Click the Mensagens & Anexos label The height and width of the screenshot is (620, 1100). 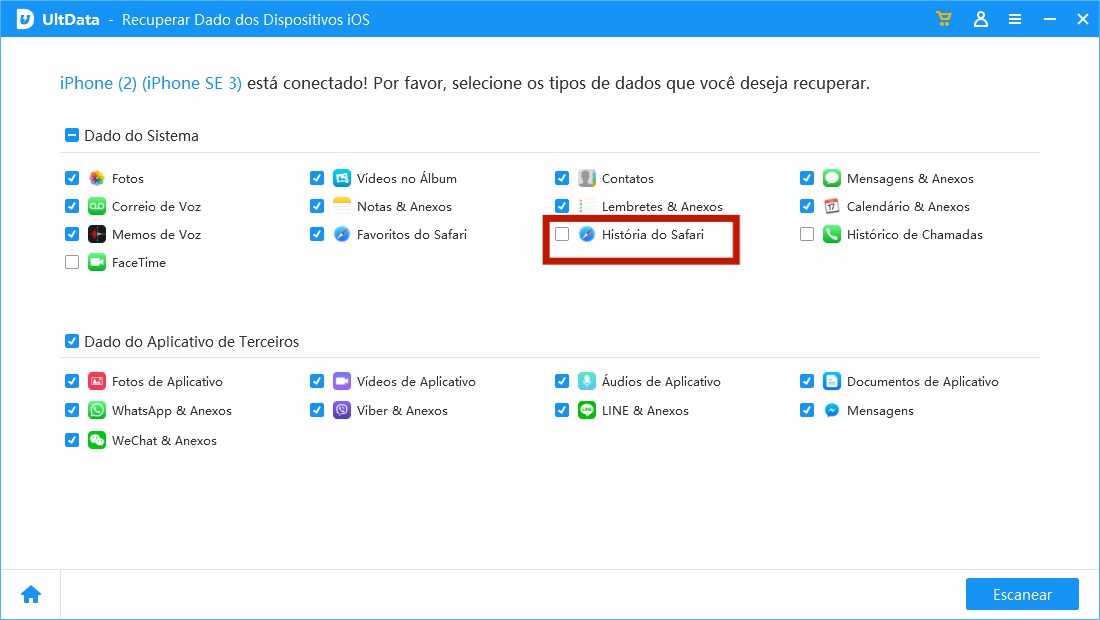point(909,178)
